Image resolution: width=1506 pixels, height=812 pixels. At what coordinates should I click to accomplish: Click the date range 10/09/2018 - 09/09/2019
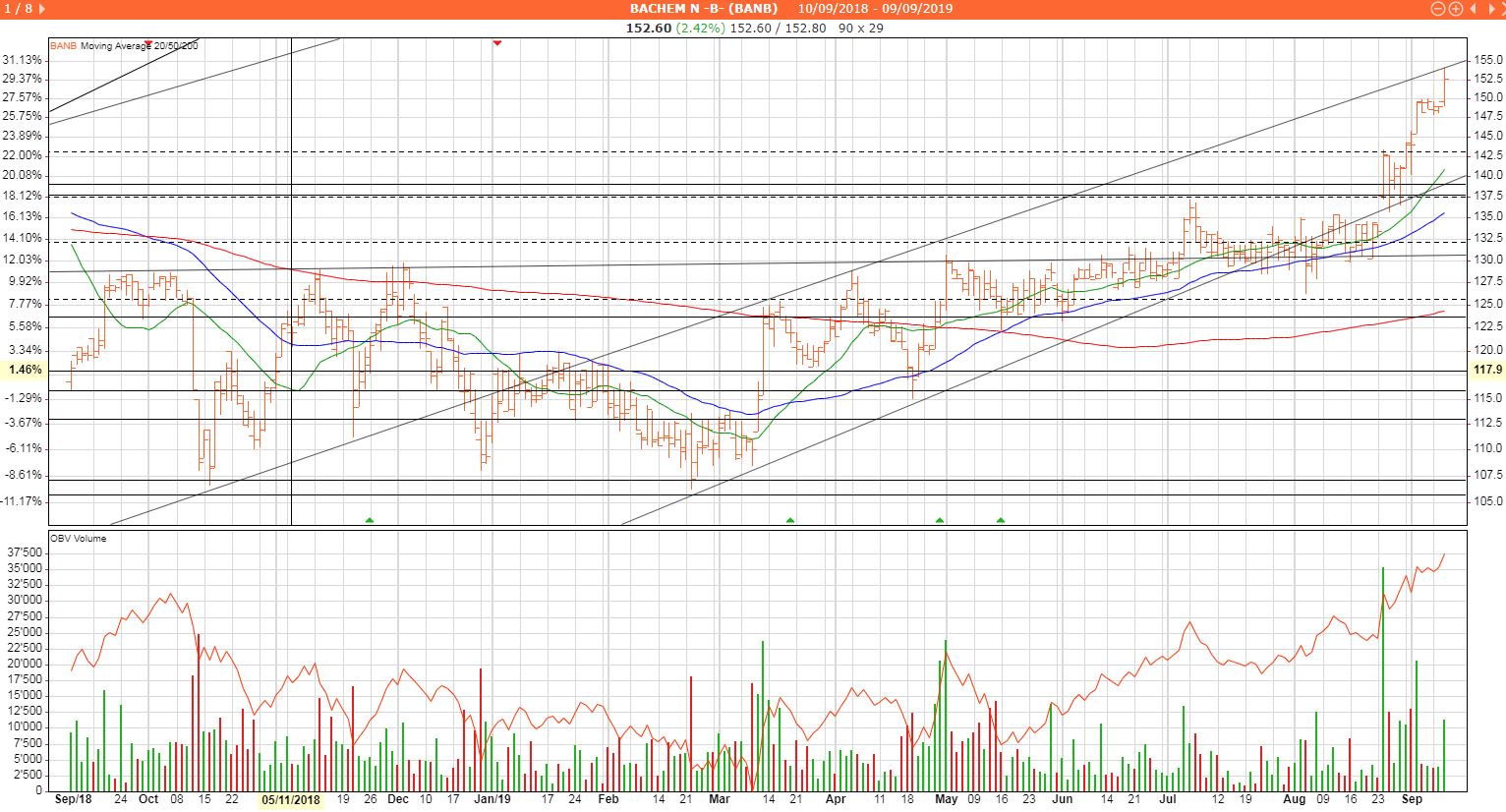tap(875, 9)
